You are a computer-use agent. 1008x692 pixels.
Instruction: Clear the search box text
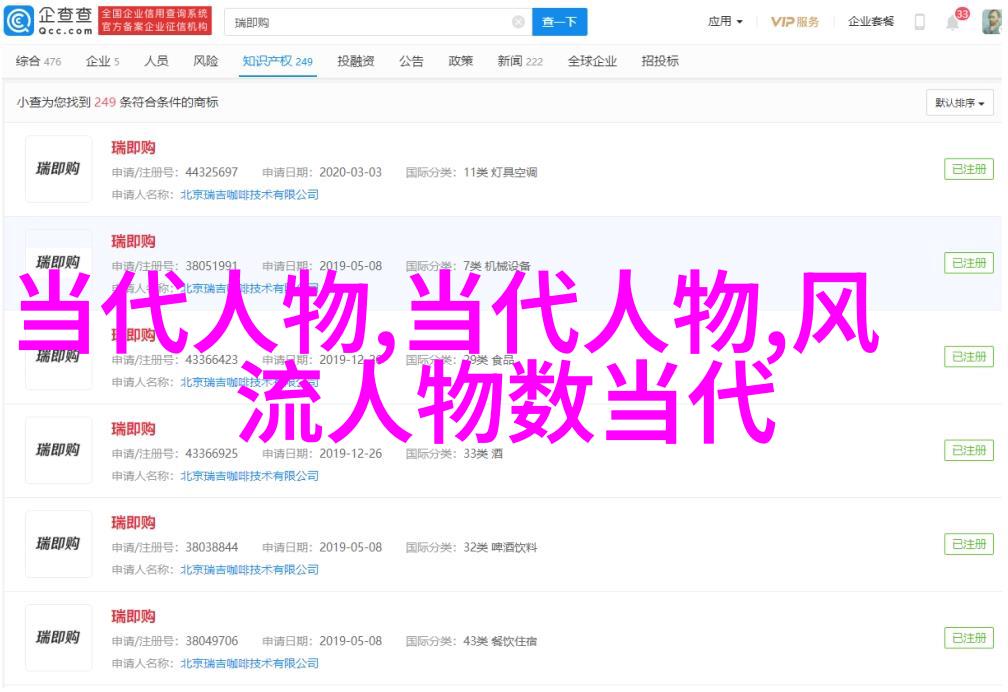point(518,22)
